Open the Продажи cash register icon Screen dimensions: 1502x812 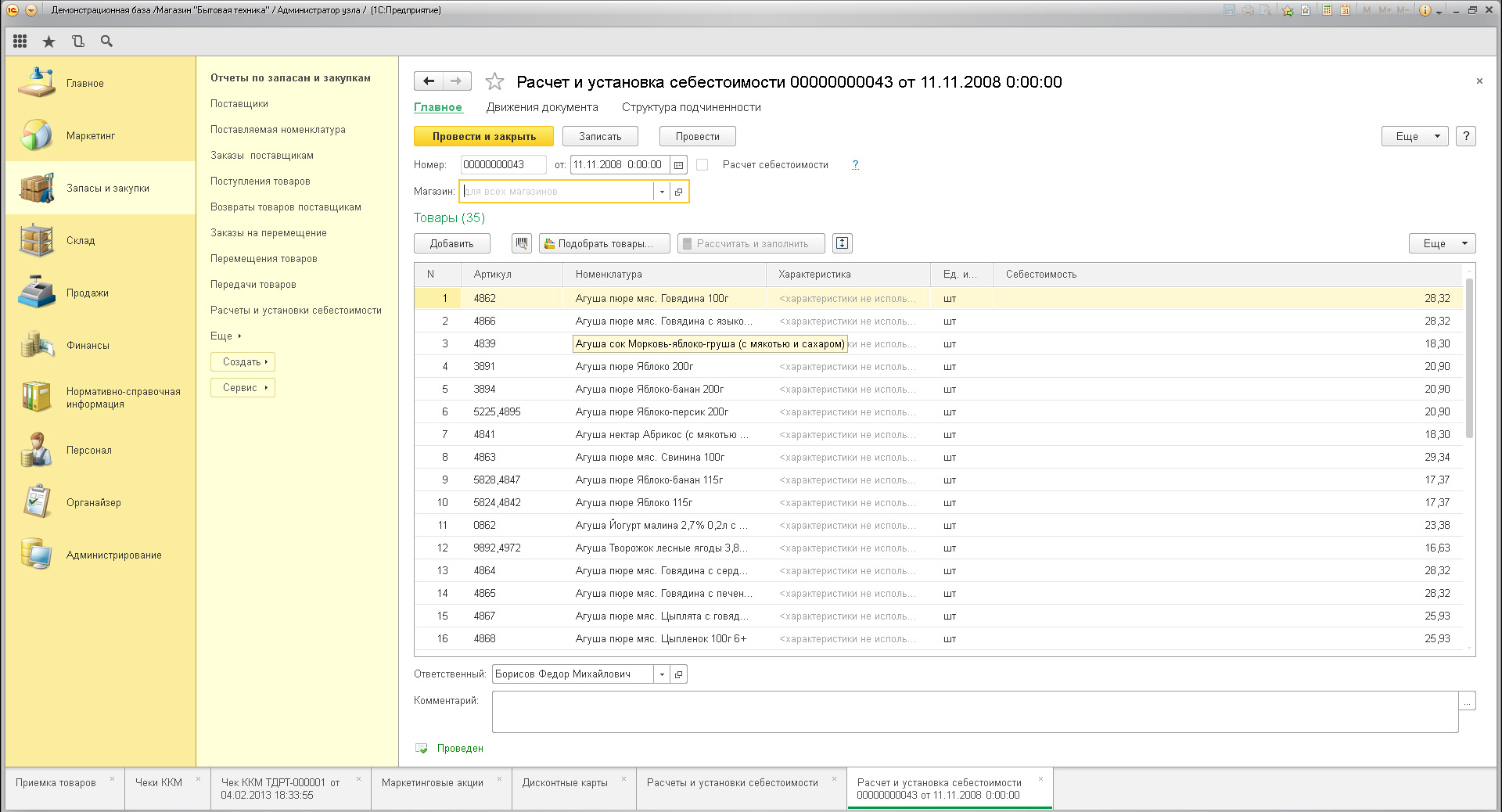(x=37, y=293)
